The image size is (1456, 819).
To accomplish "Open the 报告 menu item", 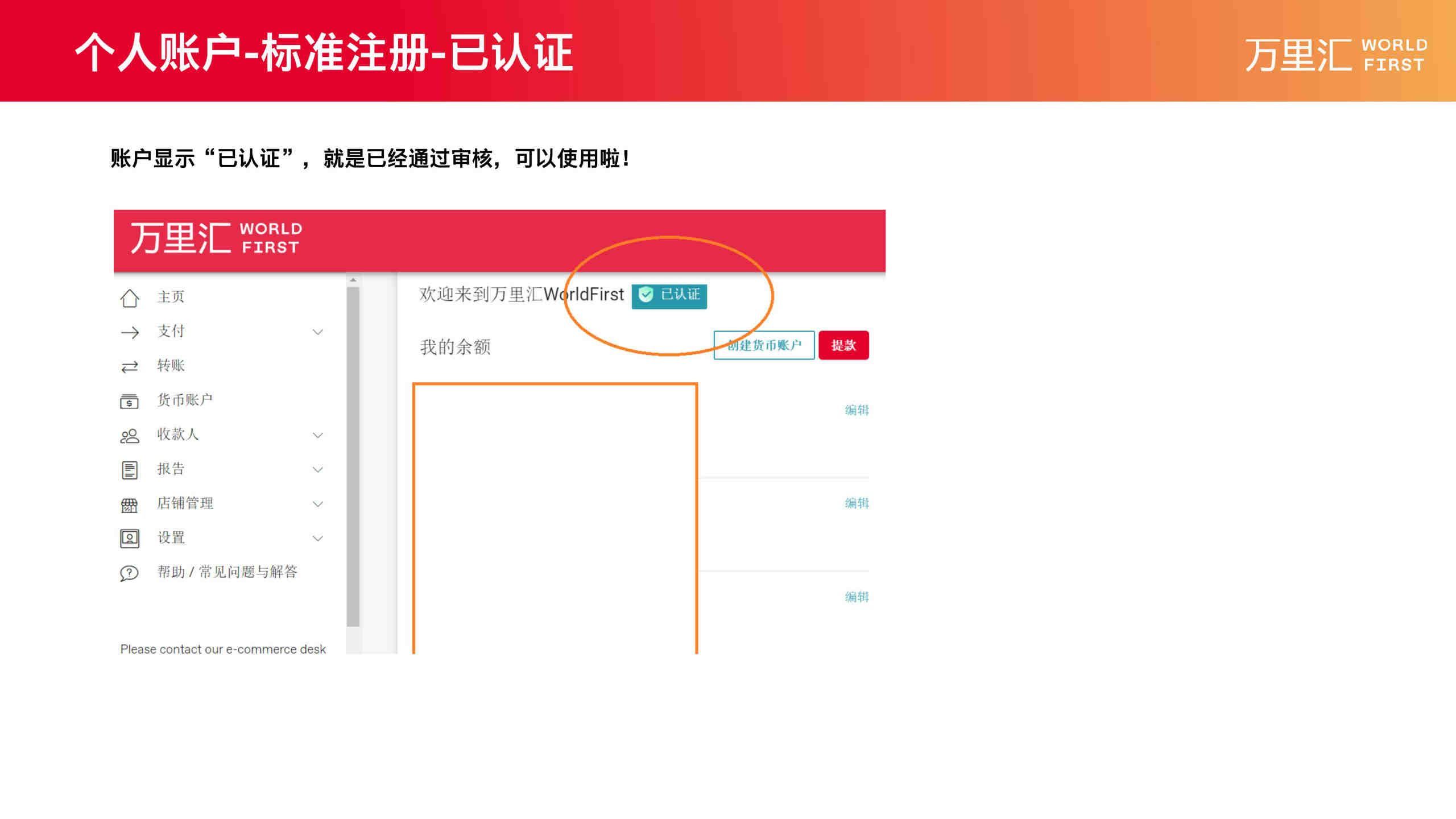I will tap(171, 469).
